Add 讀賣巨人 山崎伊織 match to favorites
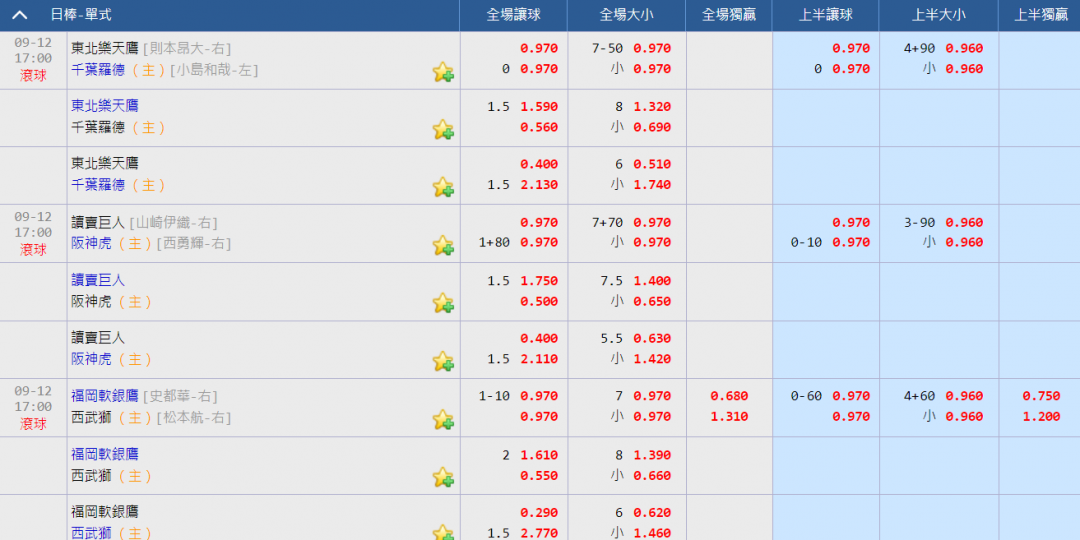The height and width of the screenshot is (540, 1080). point(443,245)
